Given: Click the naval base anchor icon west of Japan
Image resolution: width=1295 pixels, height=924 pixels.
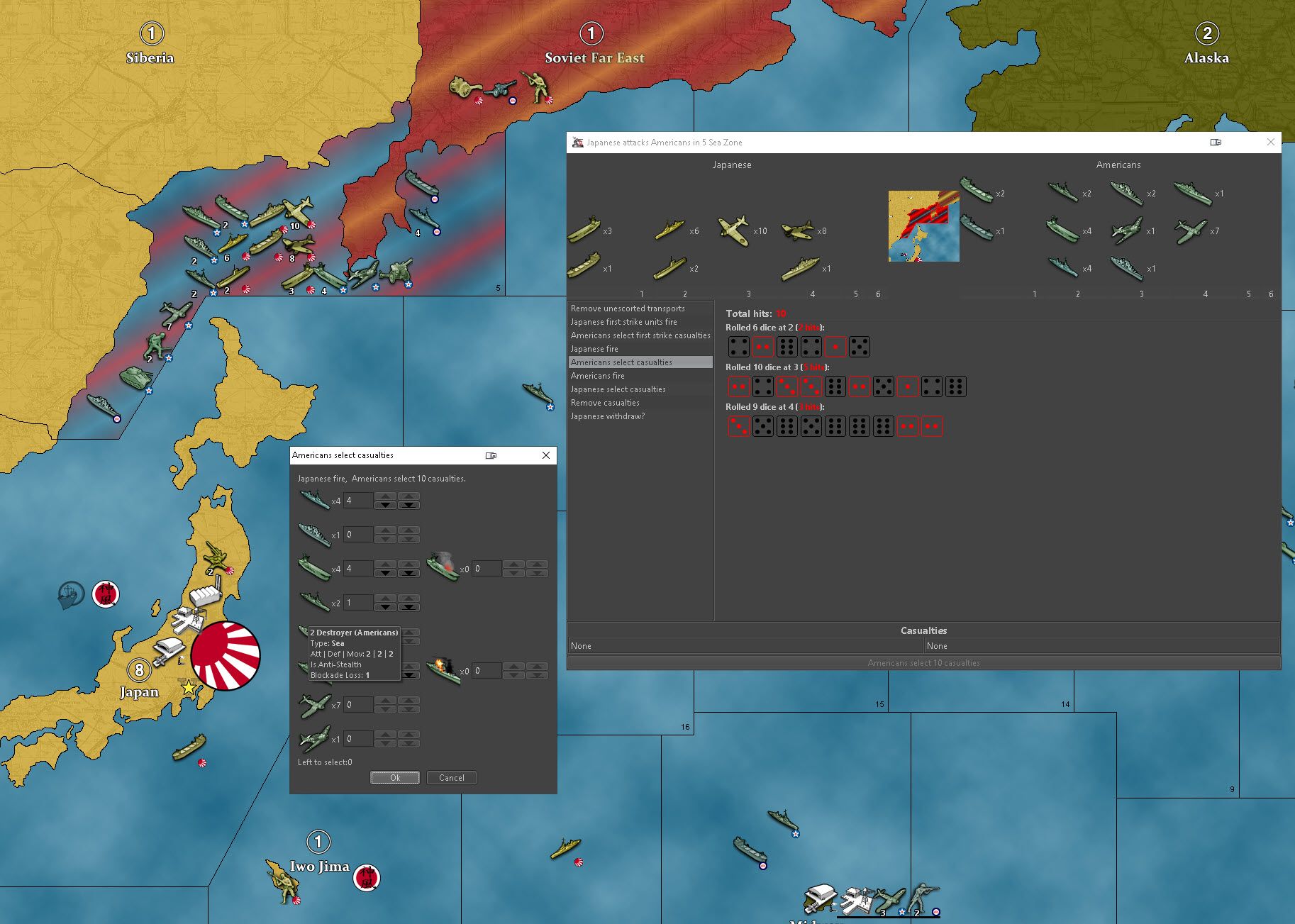Looking at the screenshot, I should [x=71, y=595].
